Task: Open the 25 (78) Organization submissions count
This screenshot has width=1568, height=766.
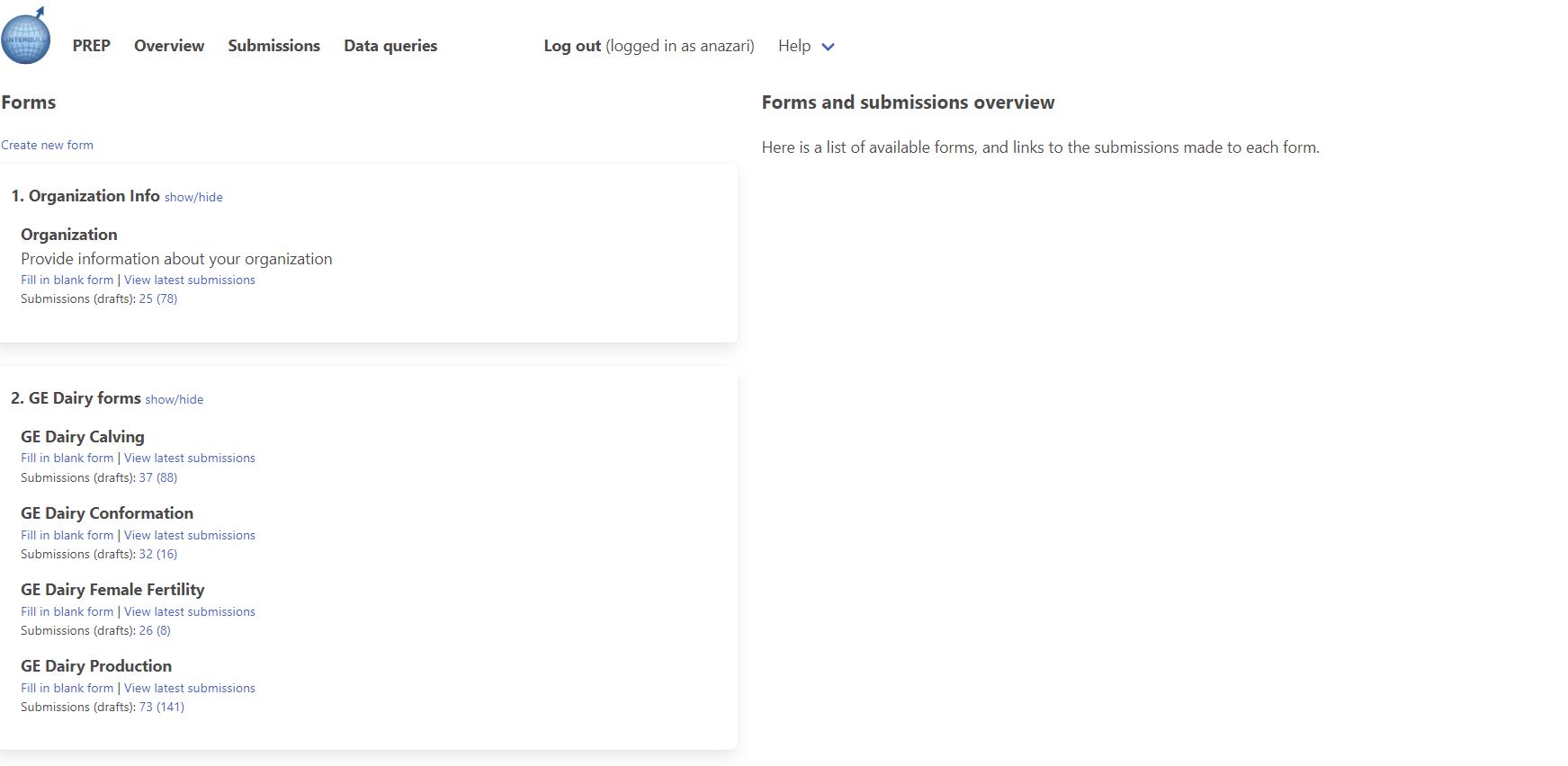Action: [x=158, y=298]
